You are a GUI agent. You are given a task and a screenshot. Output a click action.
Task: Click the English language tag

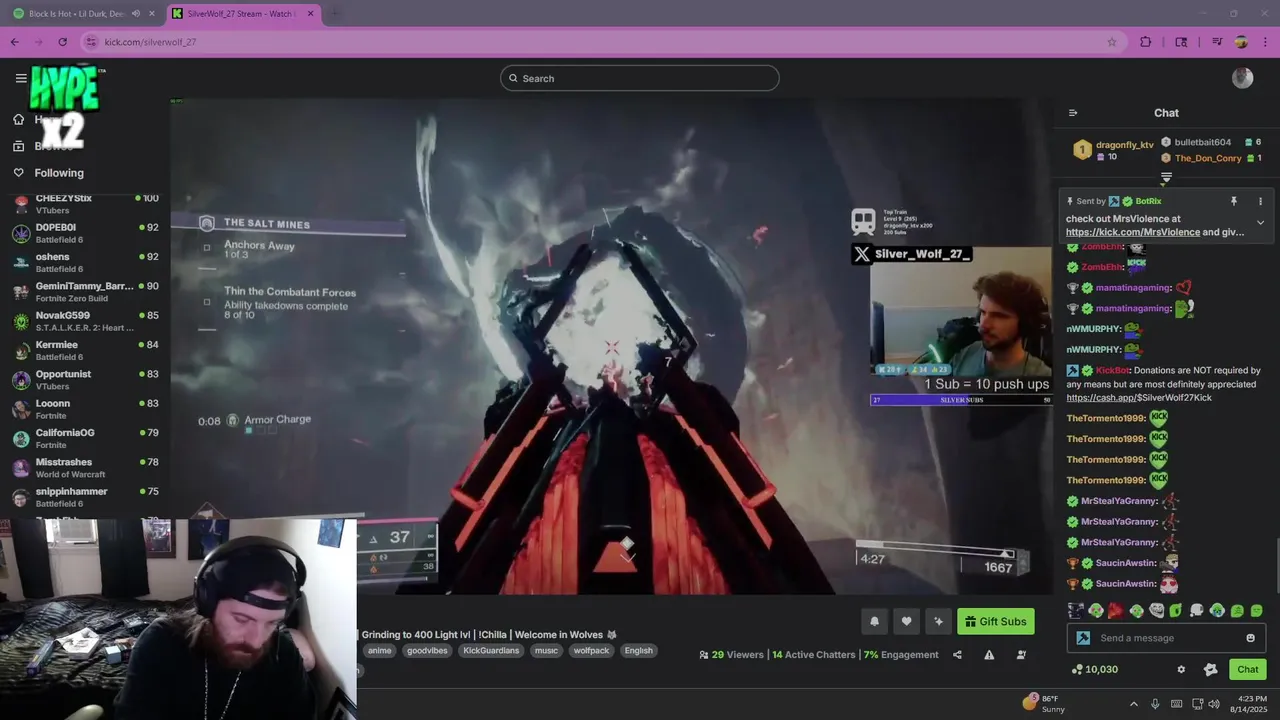tap(638, 651)
